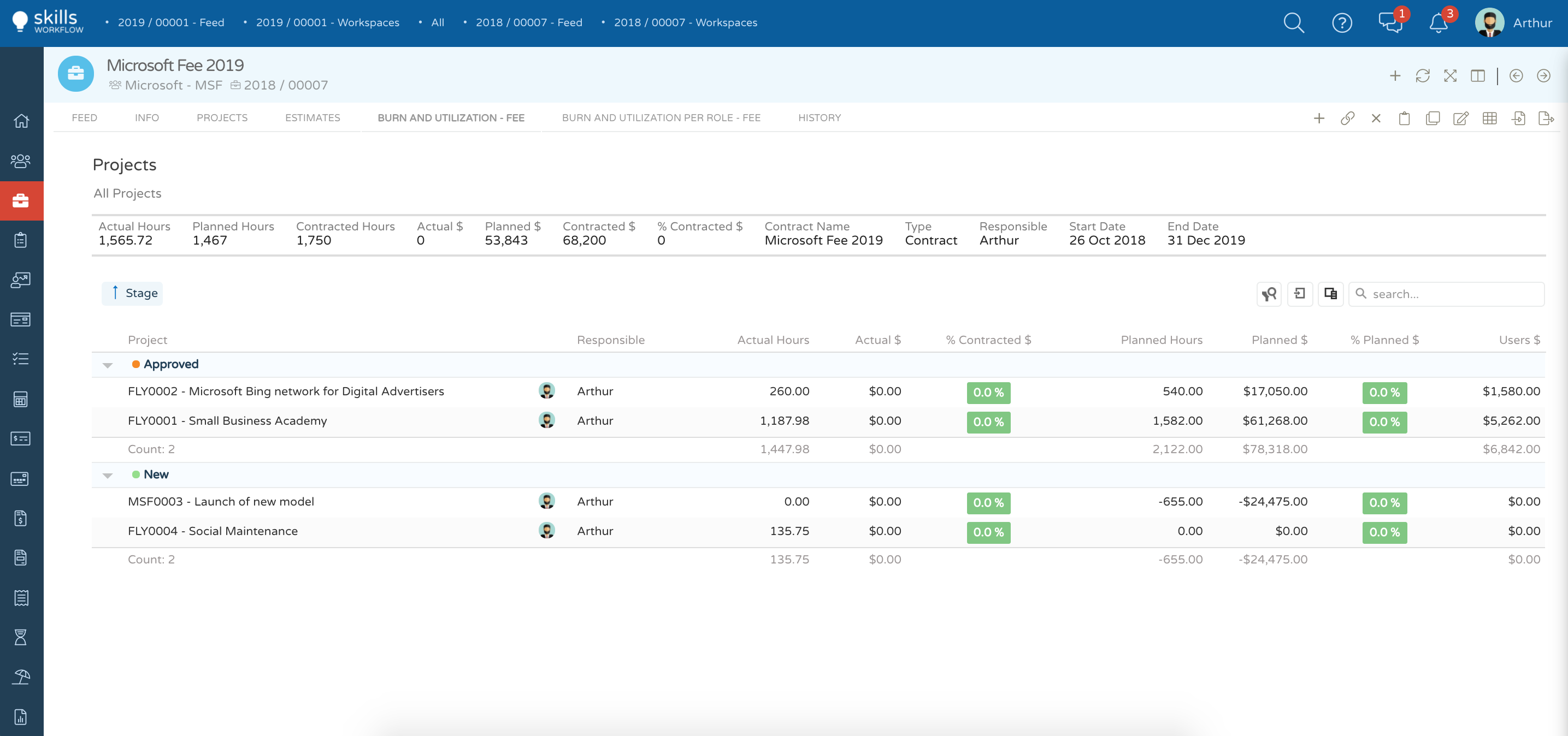The height and width of the screenshot is (736, 1568).
Task: Toggle the Stage sort order
Action: pos(132,293)
